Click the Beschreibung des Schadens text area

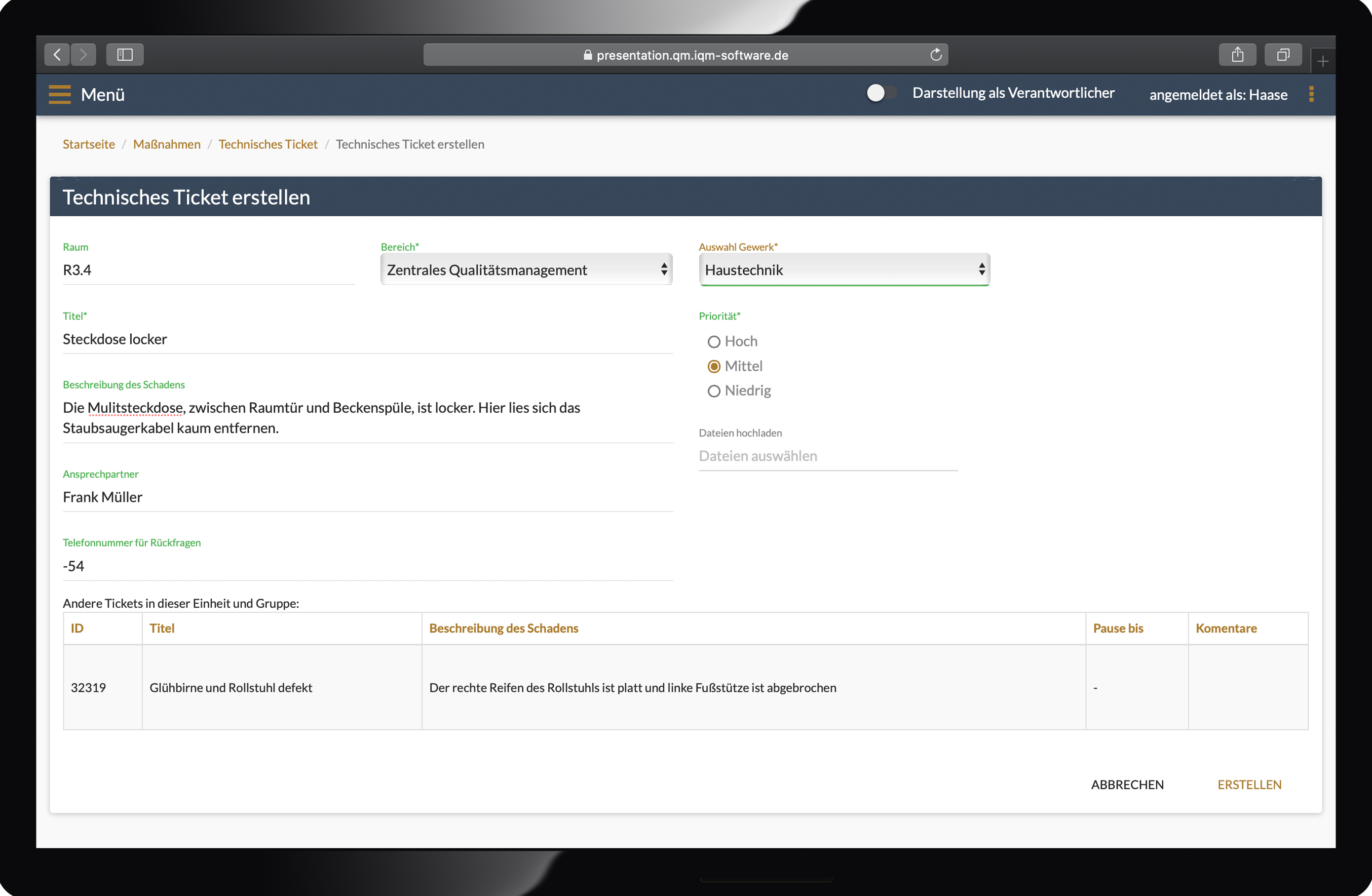click(368, 418)
